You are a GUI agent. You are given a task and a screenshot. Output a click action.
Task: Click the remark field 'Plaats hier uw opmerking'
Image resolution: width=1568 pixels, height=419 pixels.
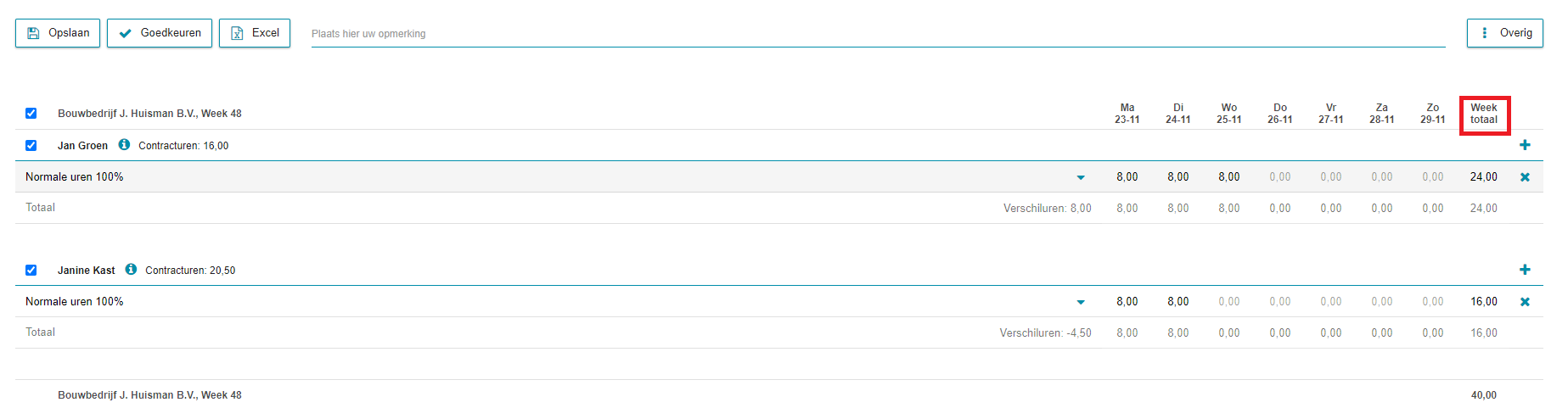tap(878, 34)
